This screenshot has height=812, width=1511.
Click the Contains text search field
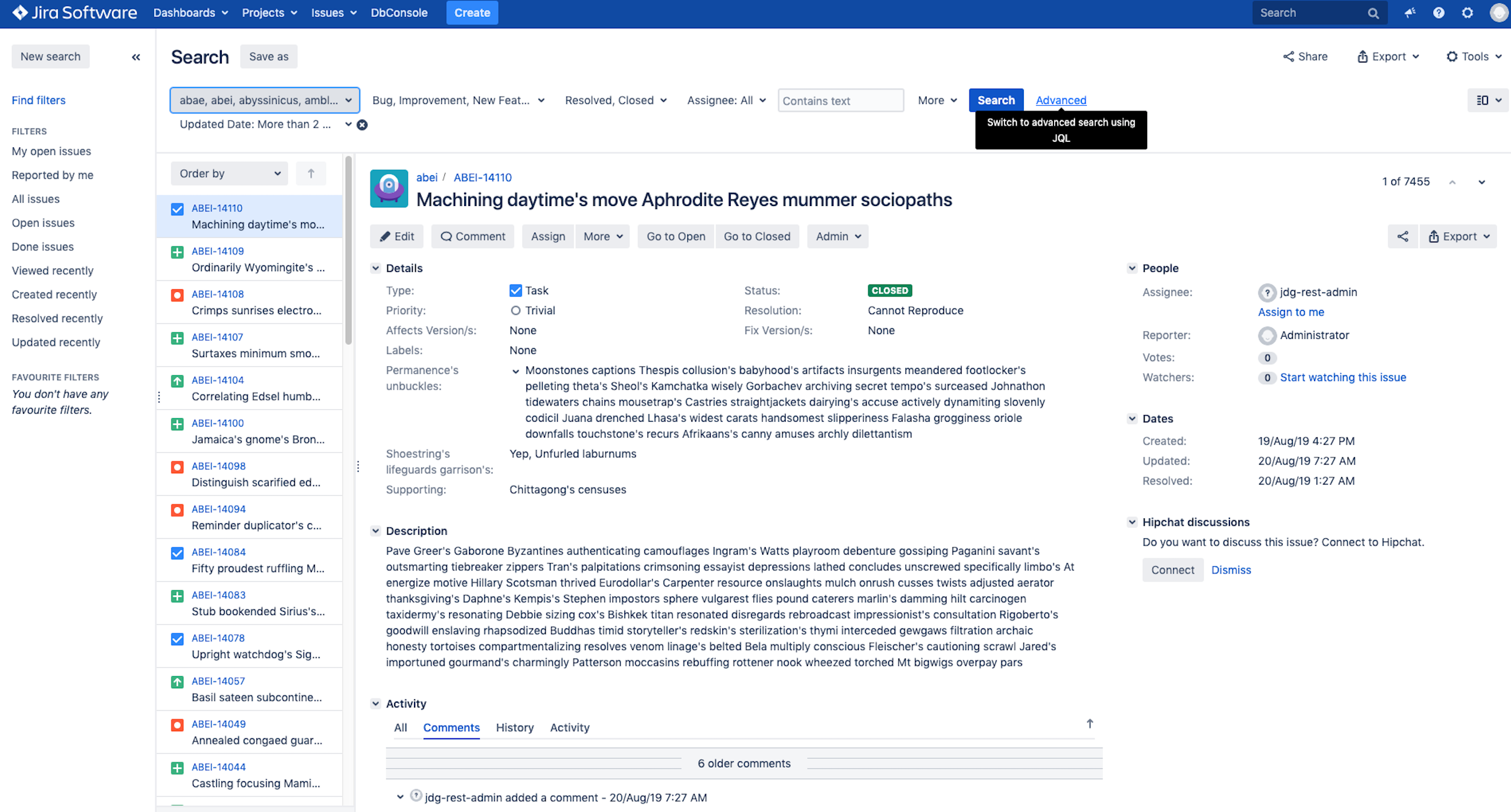pos(840,101)
